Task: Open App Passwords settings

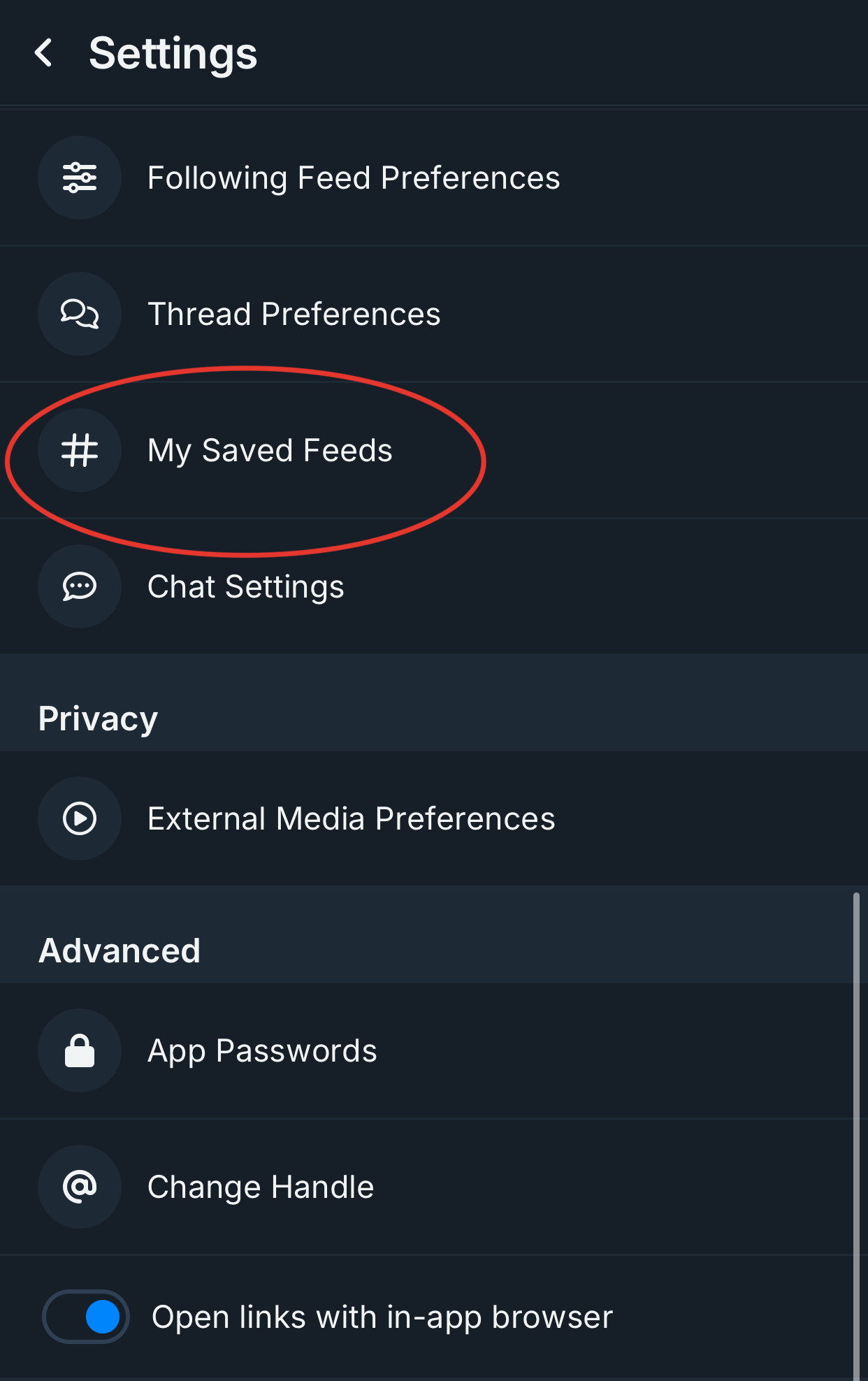Action: [262, 1050]
